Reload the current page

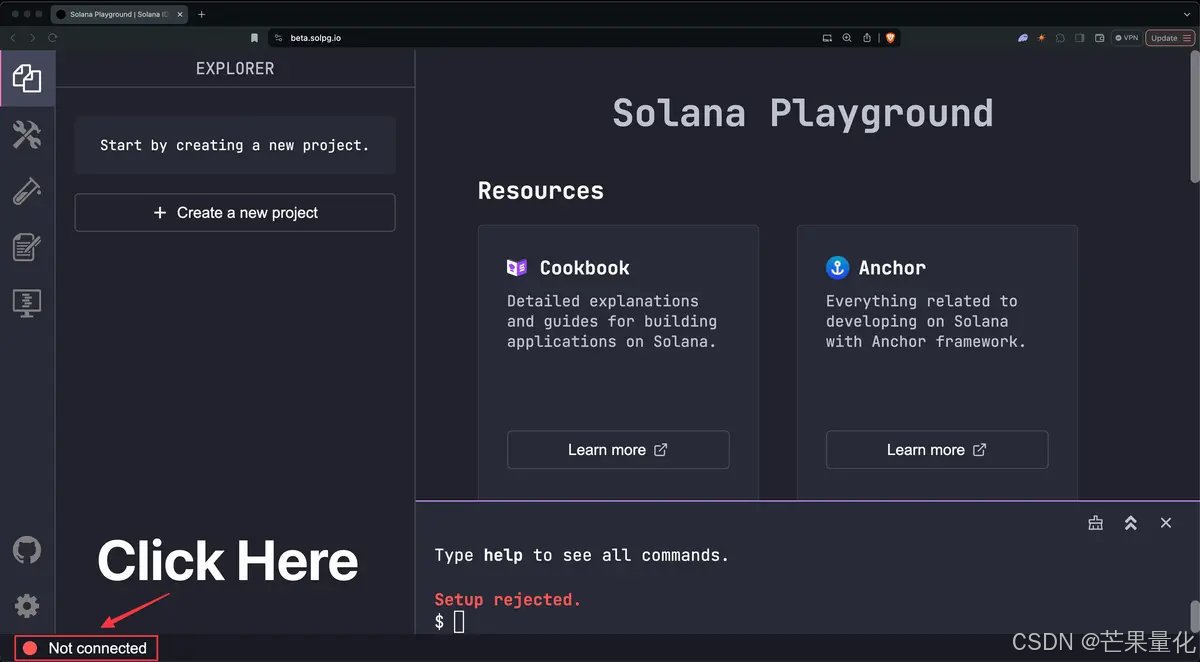[52, 38]
